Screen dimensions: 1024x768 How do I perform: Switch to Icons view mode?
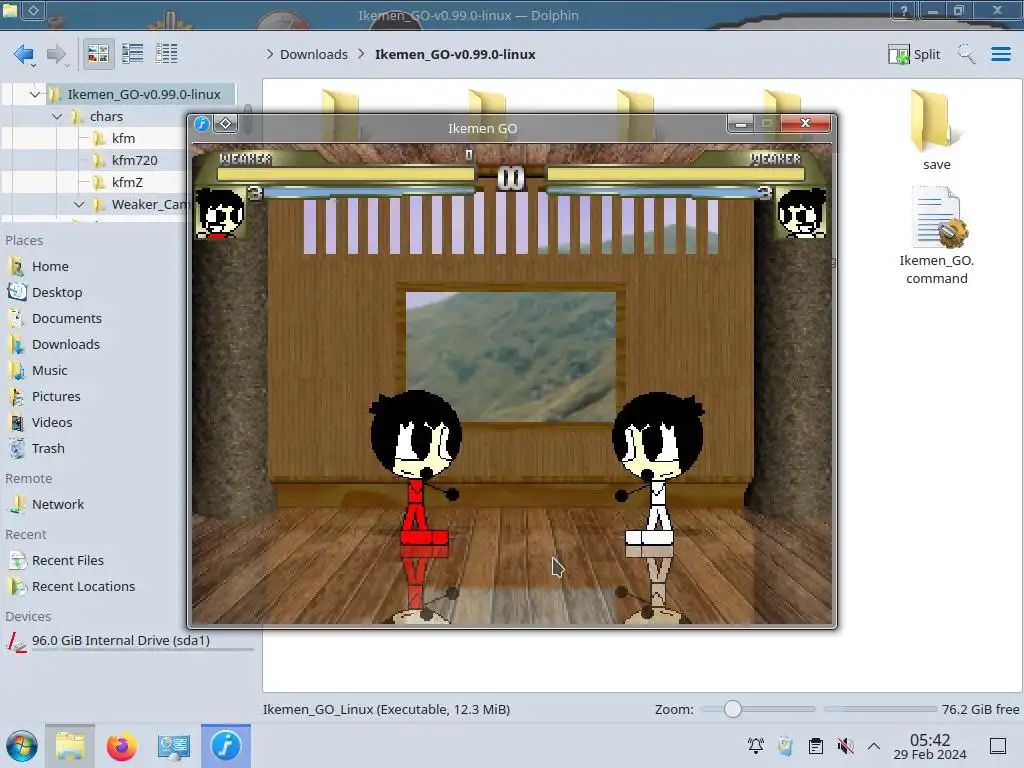coord(98,54)
